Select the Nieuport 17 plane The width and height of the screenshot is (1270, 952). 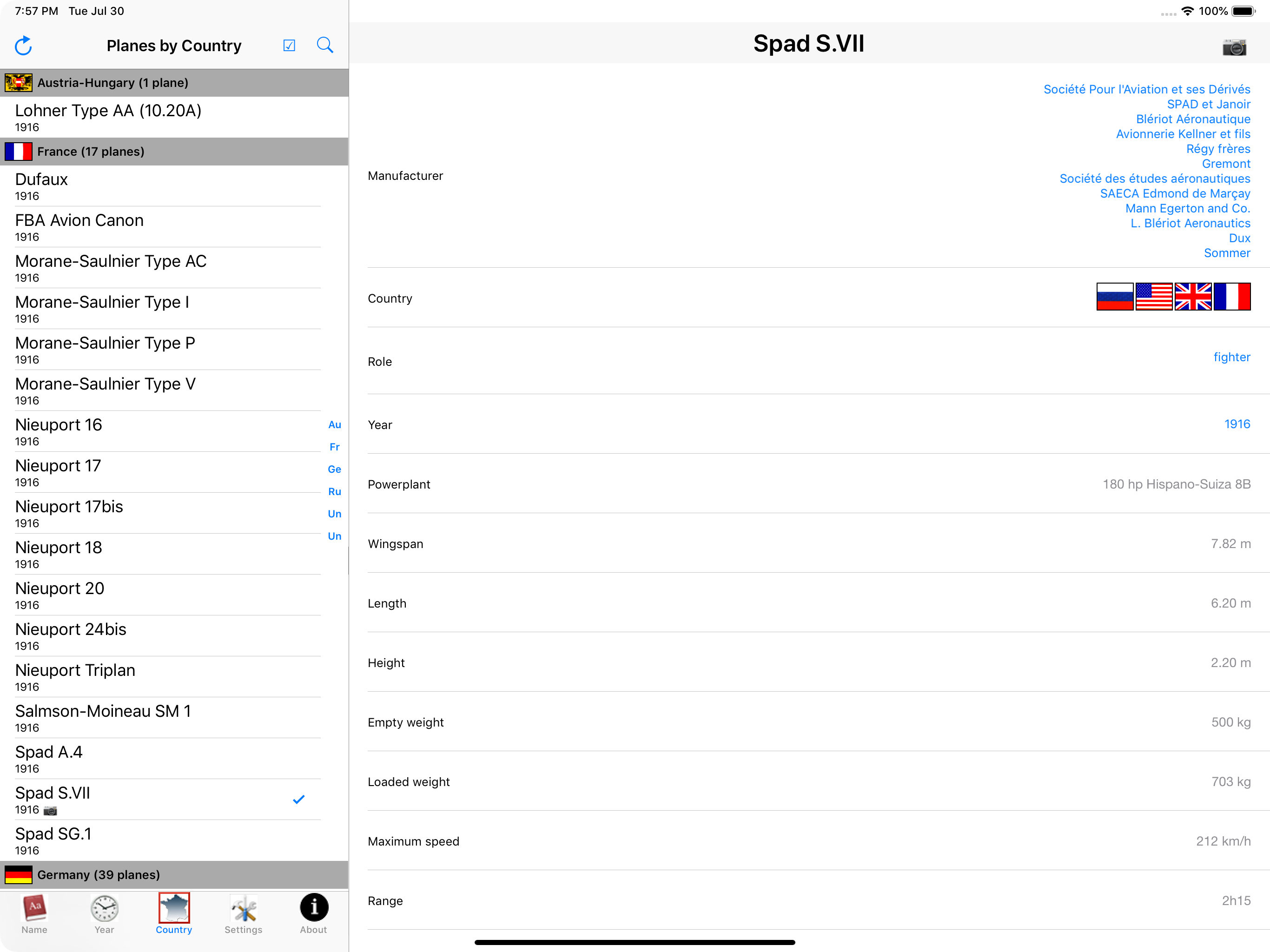click(x=174, y=473)
